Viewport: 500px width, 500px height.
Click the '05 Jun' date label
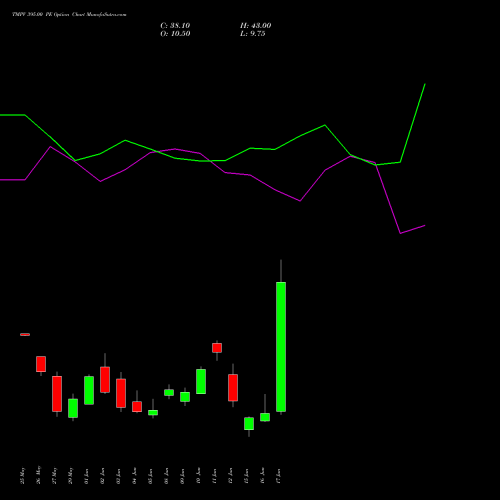tap(151, 476)
